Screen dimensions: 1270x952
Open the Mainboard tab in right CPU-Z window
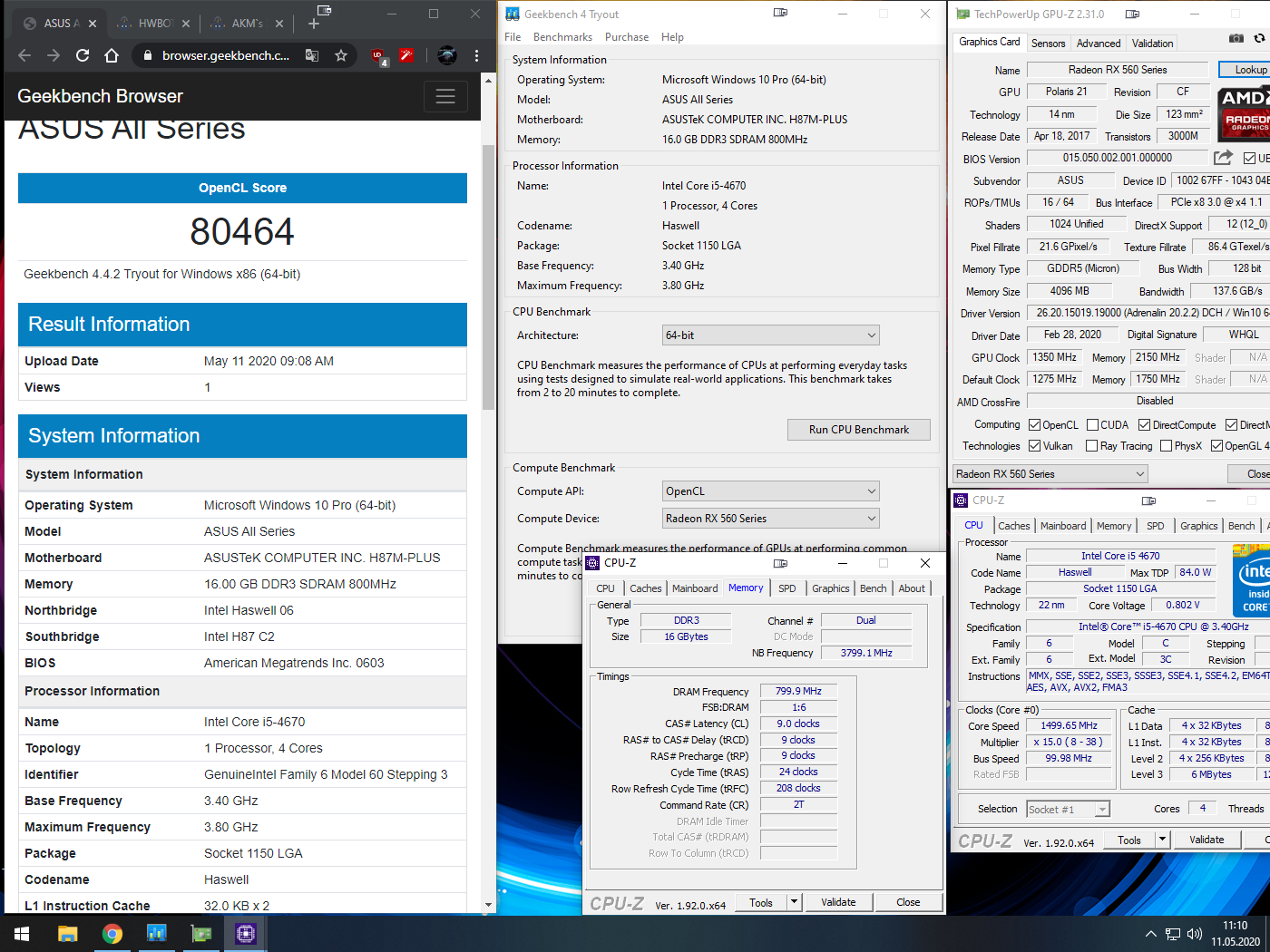(x=1063, y=526)
